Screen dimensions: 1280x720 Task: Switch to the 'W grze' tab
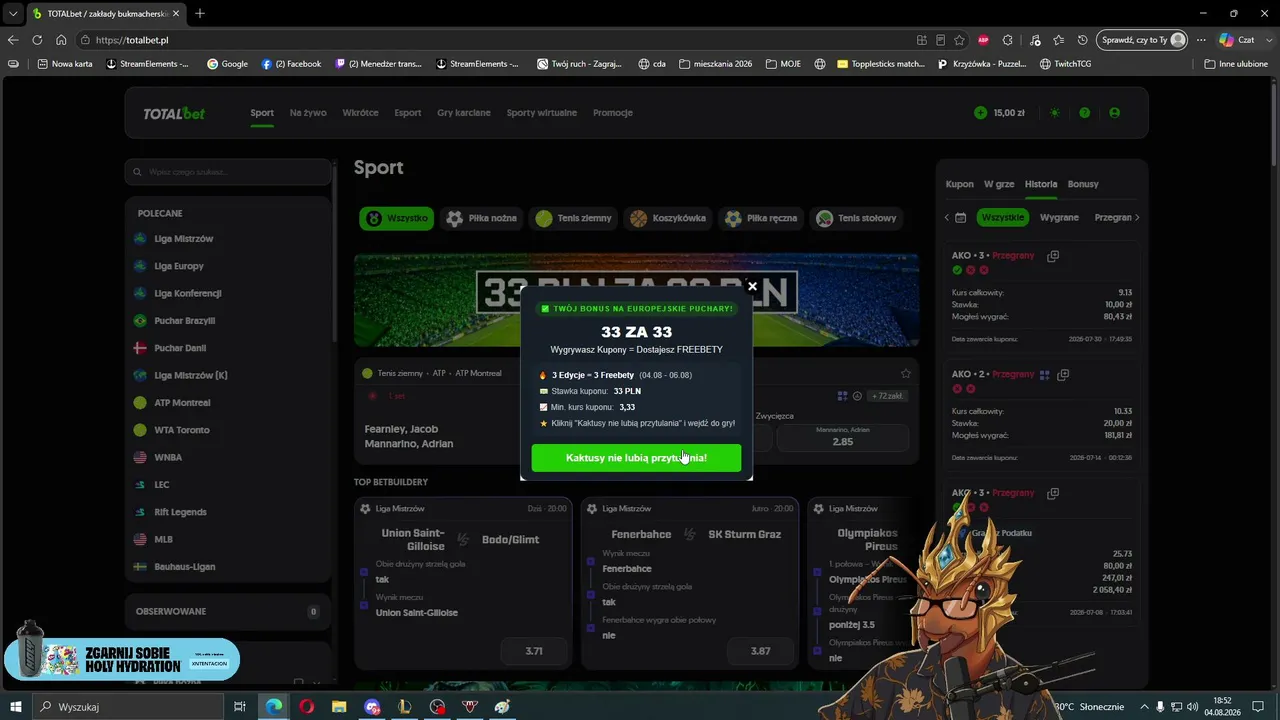999,184
